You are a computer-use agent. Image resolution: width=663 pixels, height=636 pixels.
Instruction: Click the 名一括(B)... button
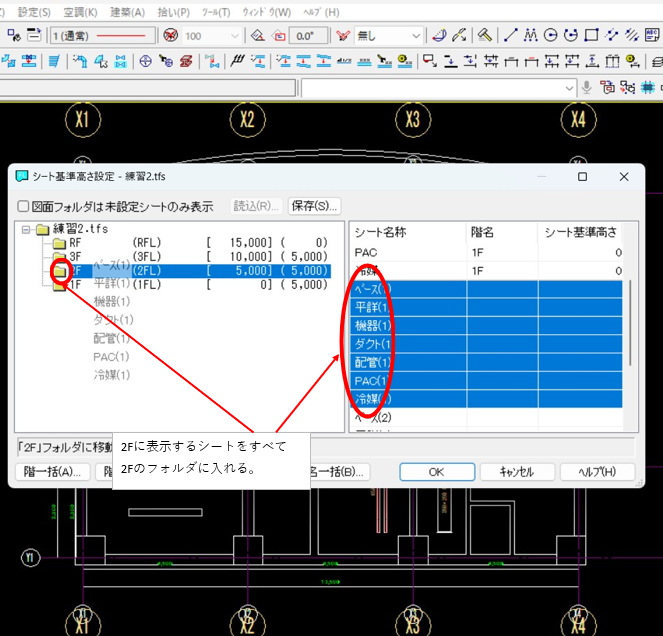pyautogui.click(x=339, y=472)
